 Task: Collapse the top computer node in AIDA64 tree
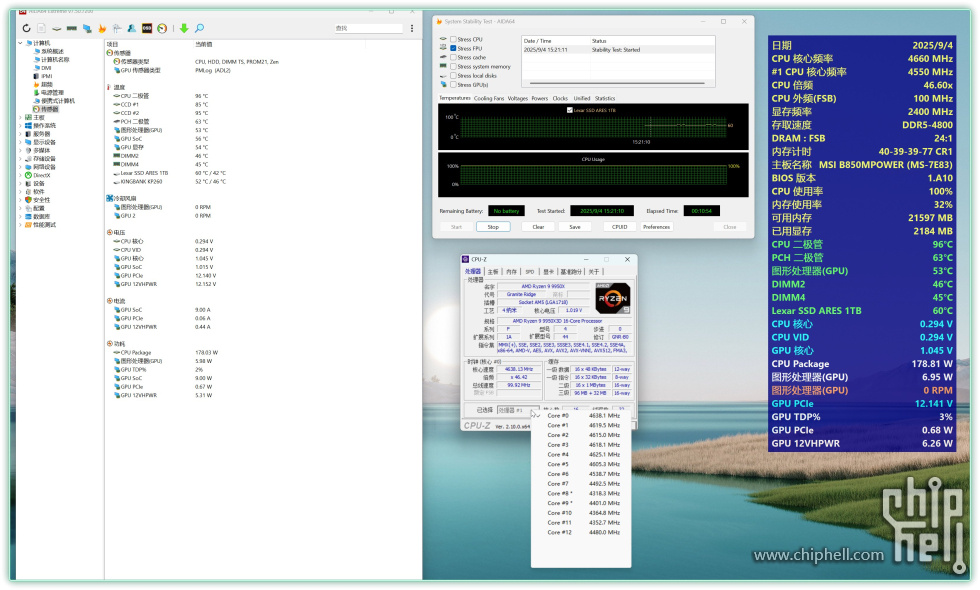pyautogui.click(x=20, y=43)
